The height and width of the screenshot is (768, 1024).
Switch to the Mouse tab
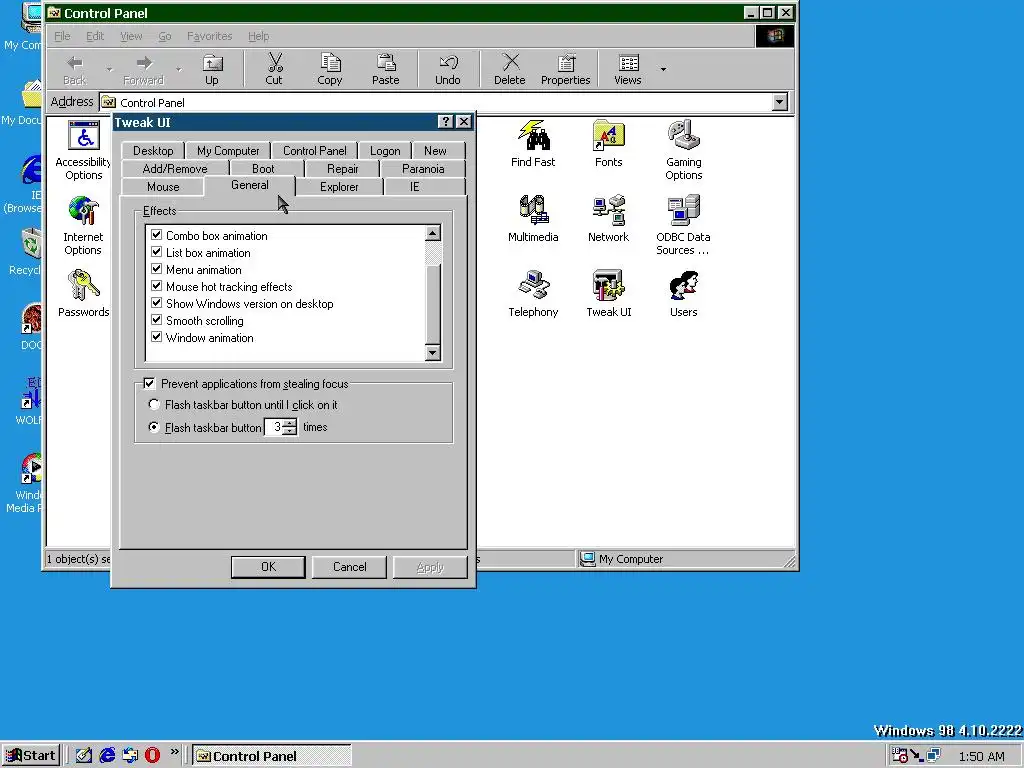click(163, 187)
